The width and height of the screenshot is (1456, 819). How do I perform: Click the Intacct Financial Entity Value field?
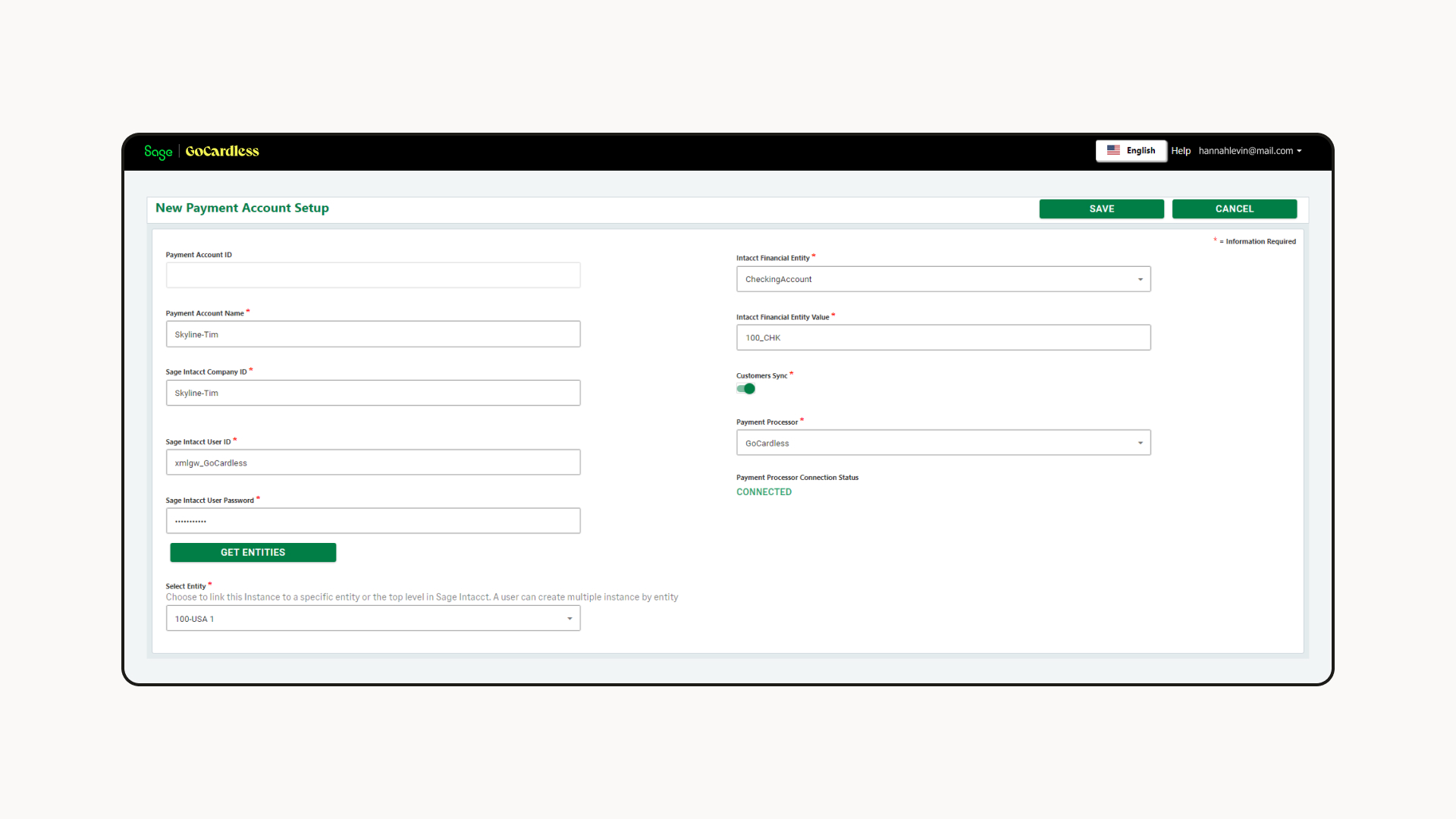click(x=943, y=337)
